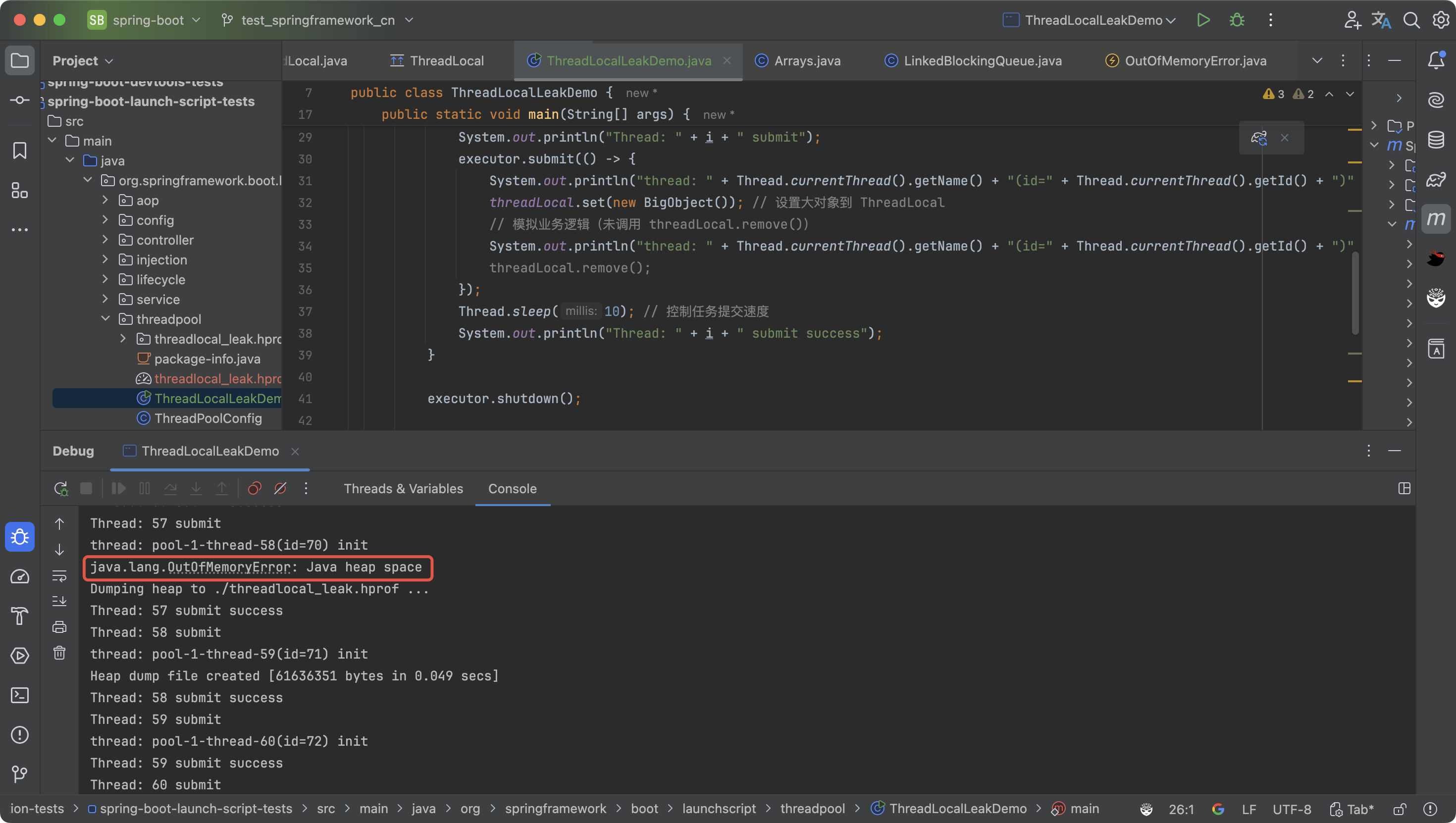
Task: Click the Debug bug icon in top toolbar
Action: [1237, 20]
